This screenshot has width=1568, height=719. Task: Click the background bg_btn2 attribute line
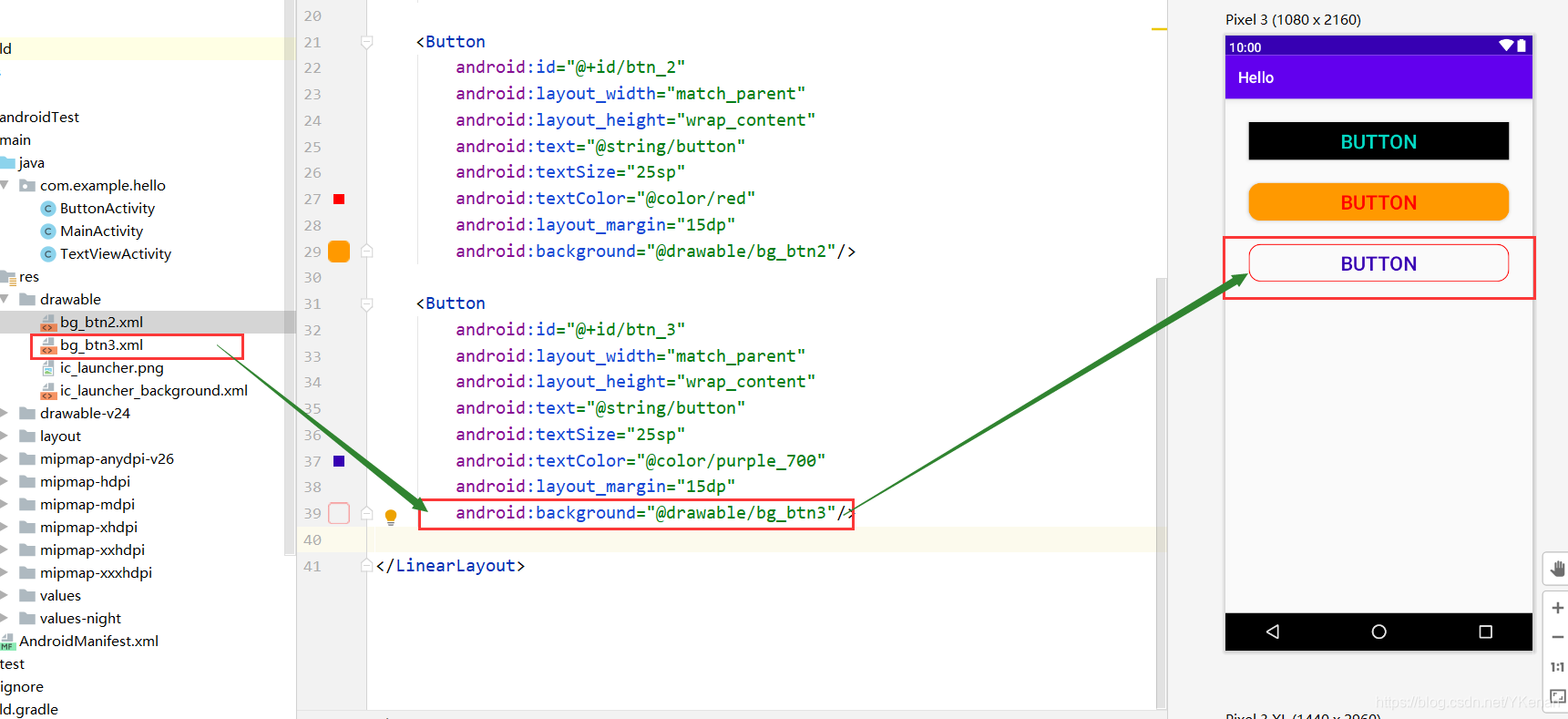tap(655, 252)
